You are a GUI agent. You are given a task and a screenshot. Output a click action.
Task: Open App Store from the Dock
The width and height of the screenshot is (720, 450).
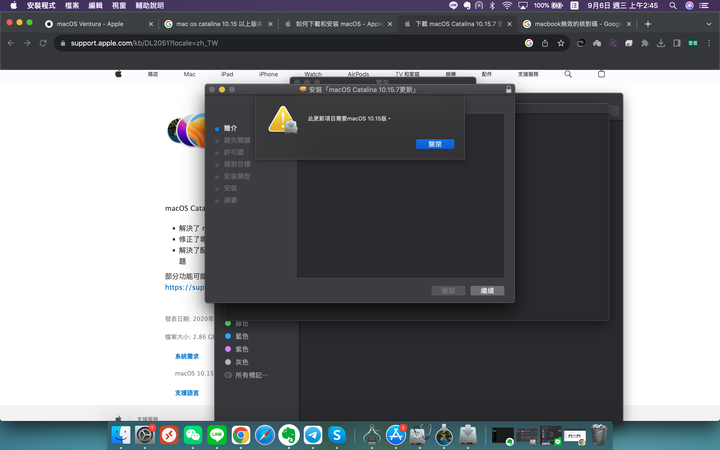(395, 434)
